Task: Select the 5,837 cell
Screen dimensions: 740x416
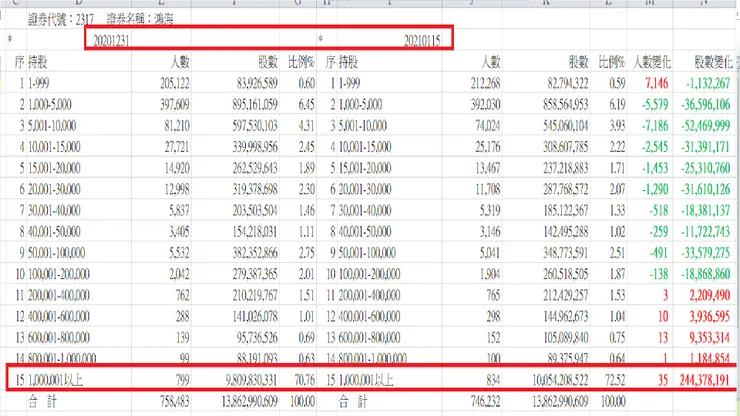Action: tap(179, 211)
